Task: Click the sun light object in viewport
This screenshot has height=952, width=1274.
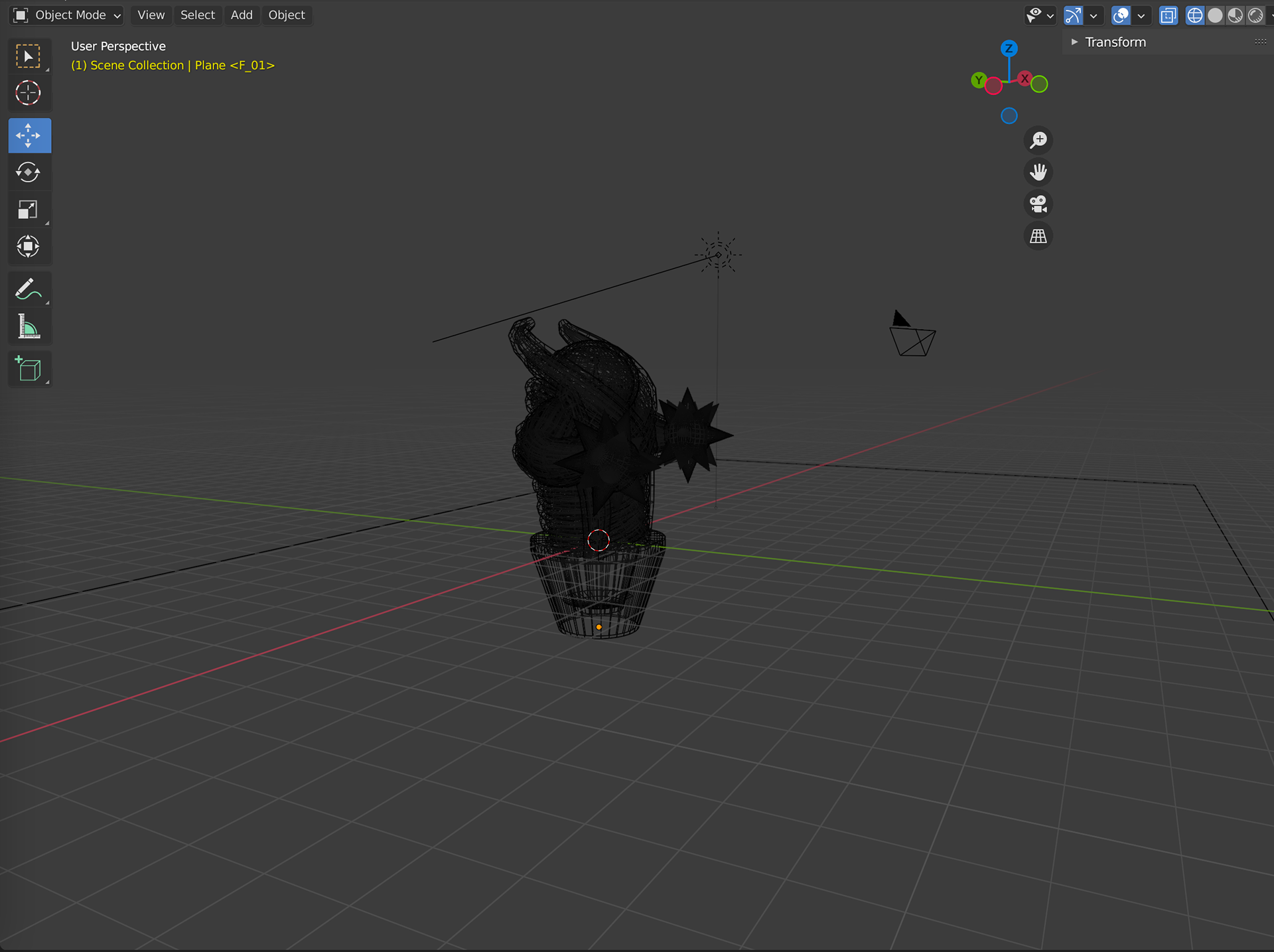Action: (718, 255)
